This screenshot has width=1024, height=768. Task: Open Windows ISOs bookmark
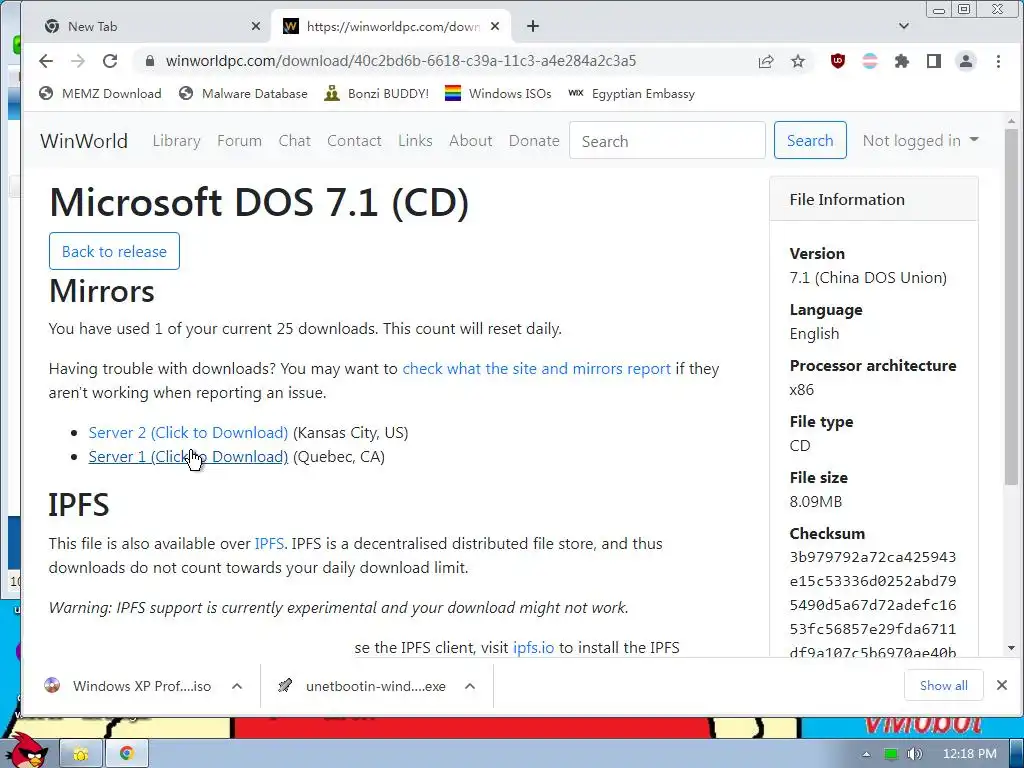[x=498, y=93]
